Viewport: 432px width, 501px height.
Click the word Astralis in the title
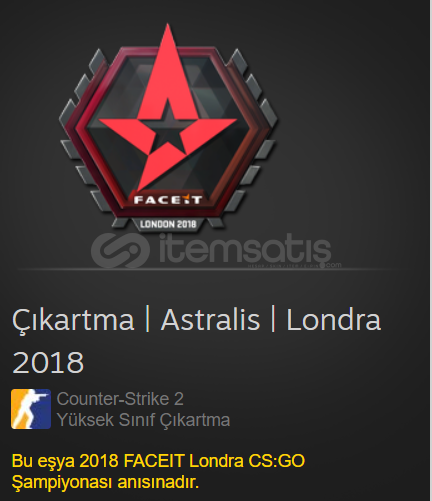(x=210, y=320)
